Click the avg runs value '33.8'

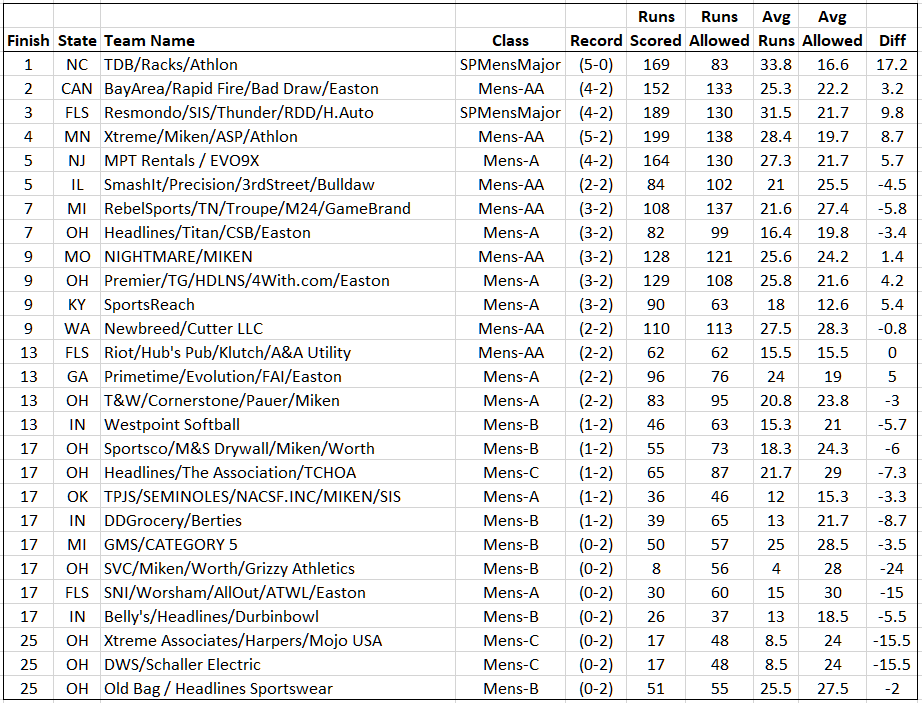[x=776, y=65]
